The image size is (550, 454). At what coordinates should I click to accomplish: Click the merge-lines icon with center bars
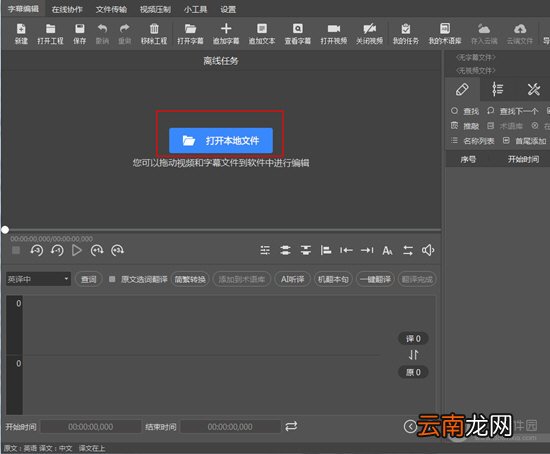pos(285,250)
